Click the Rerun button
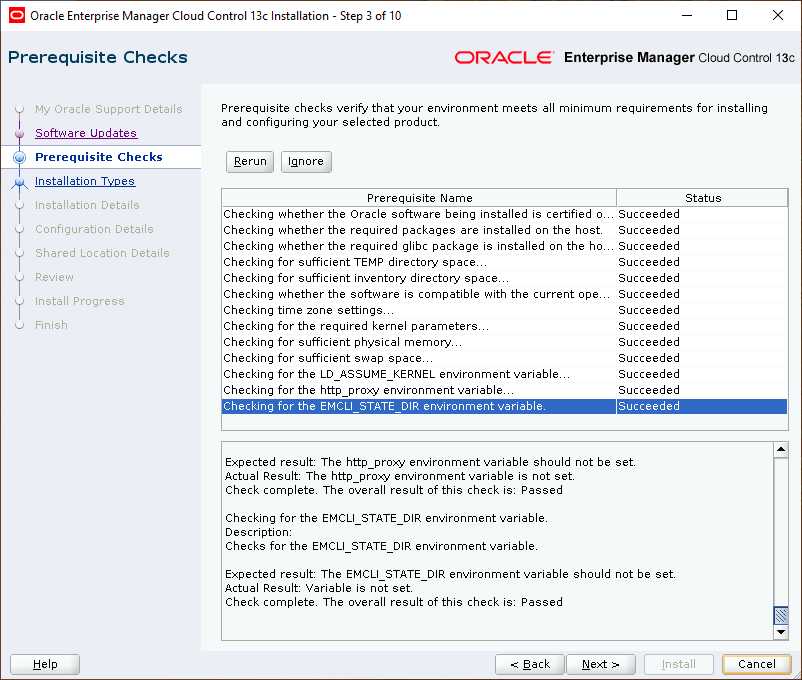This screenshot has width=802, height=680. coord(250,162)
